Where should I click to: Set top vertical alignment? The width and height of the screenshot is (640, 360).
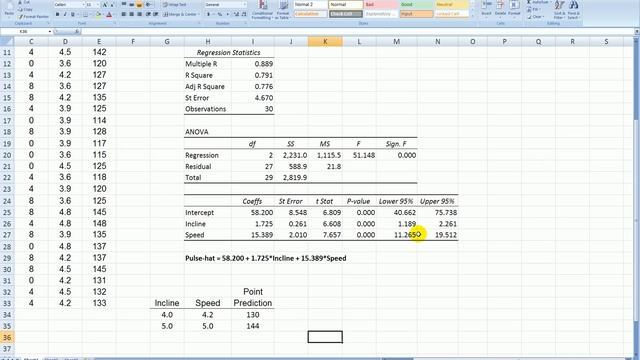pos(124,4)
